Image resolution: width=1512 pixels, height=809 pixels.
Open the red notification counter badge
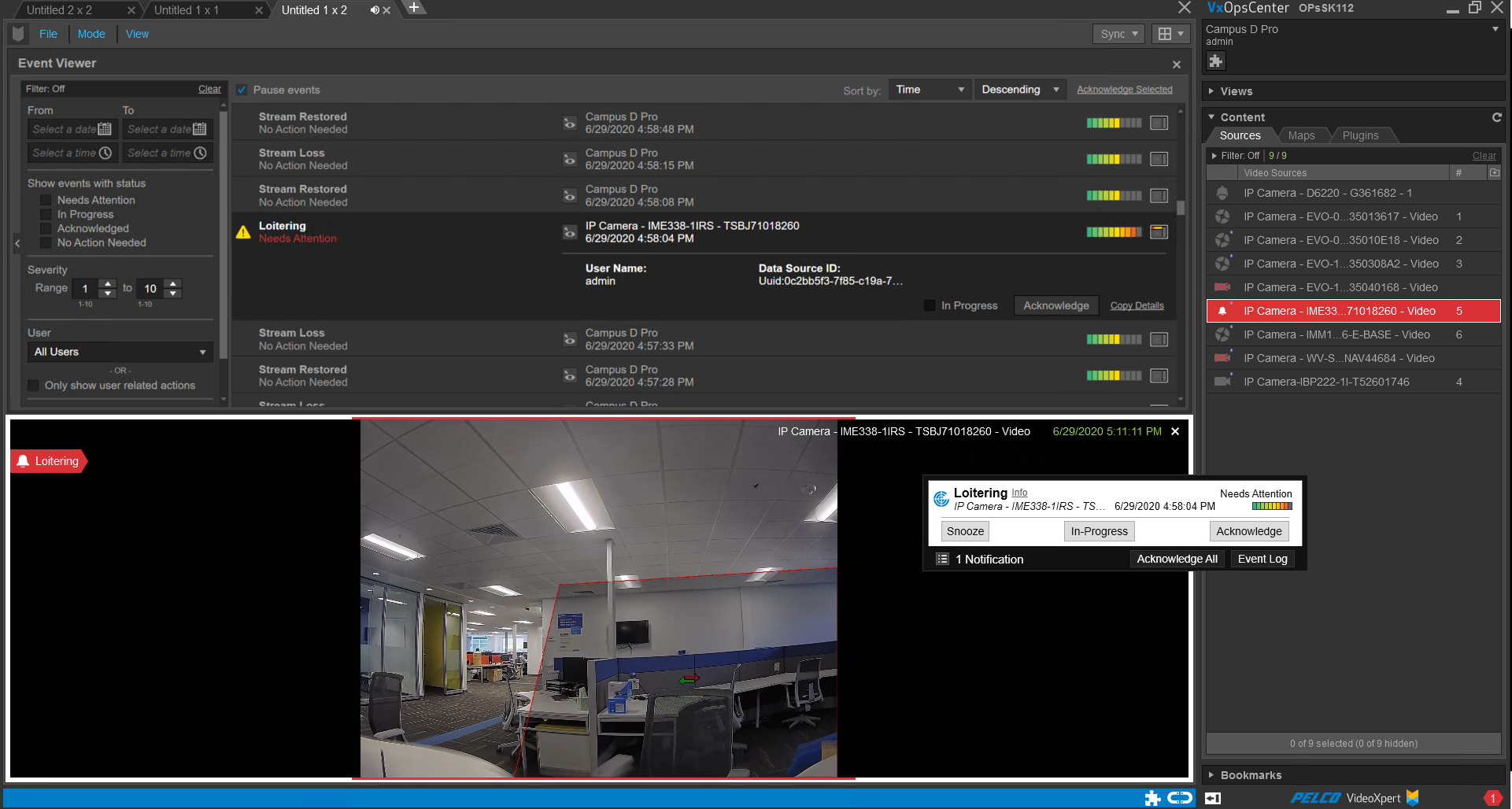tap(1495, 796)
